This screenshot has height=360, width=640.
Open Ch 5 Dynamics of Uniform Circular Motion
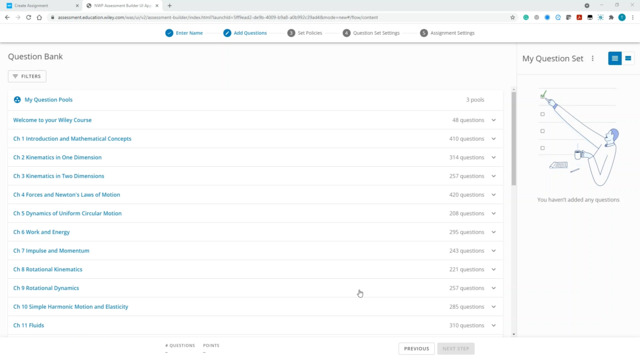point(67,213)
